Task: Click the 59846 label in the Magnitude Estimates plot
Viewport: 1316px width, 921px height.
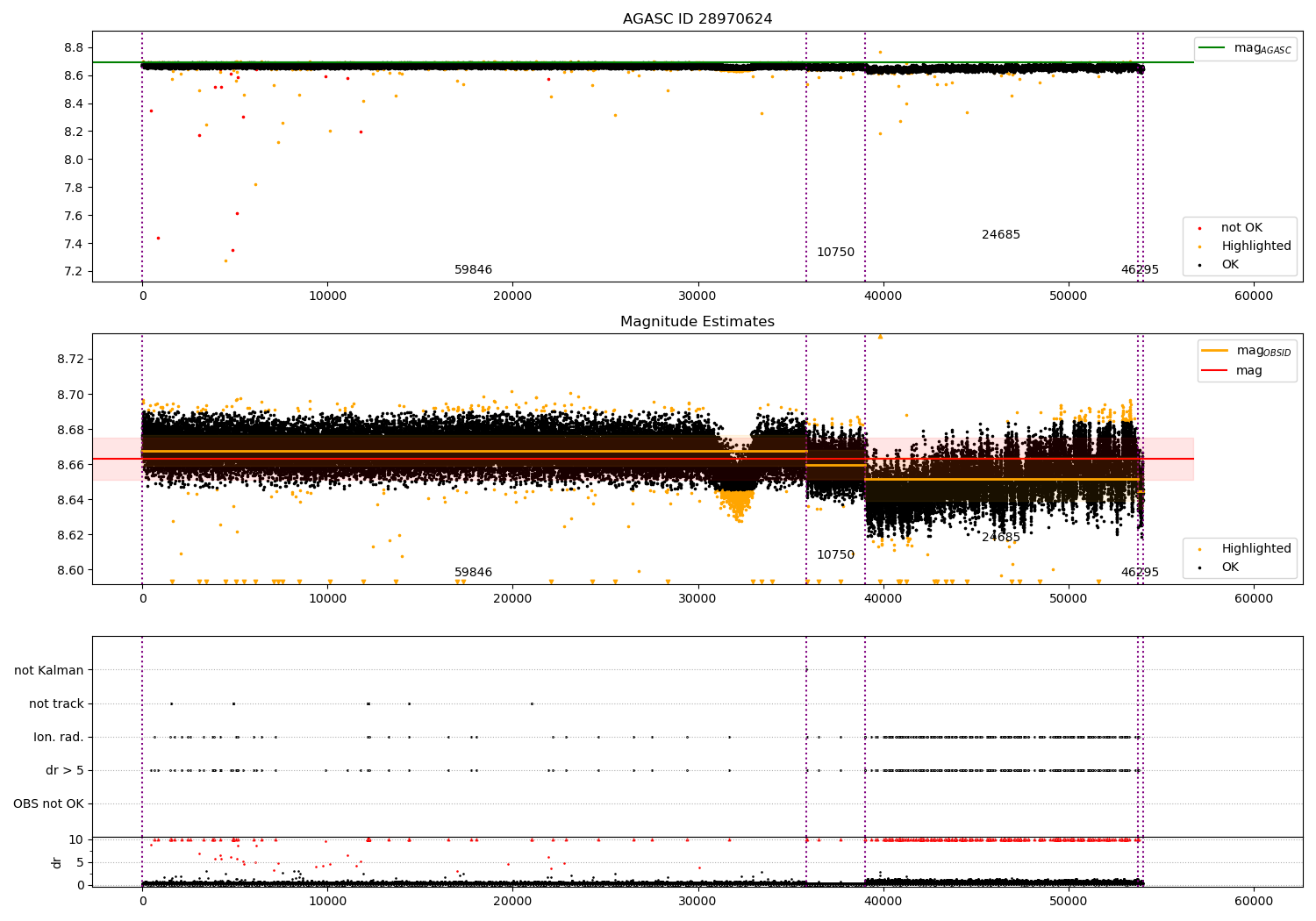Action: point(474,573)
